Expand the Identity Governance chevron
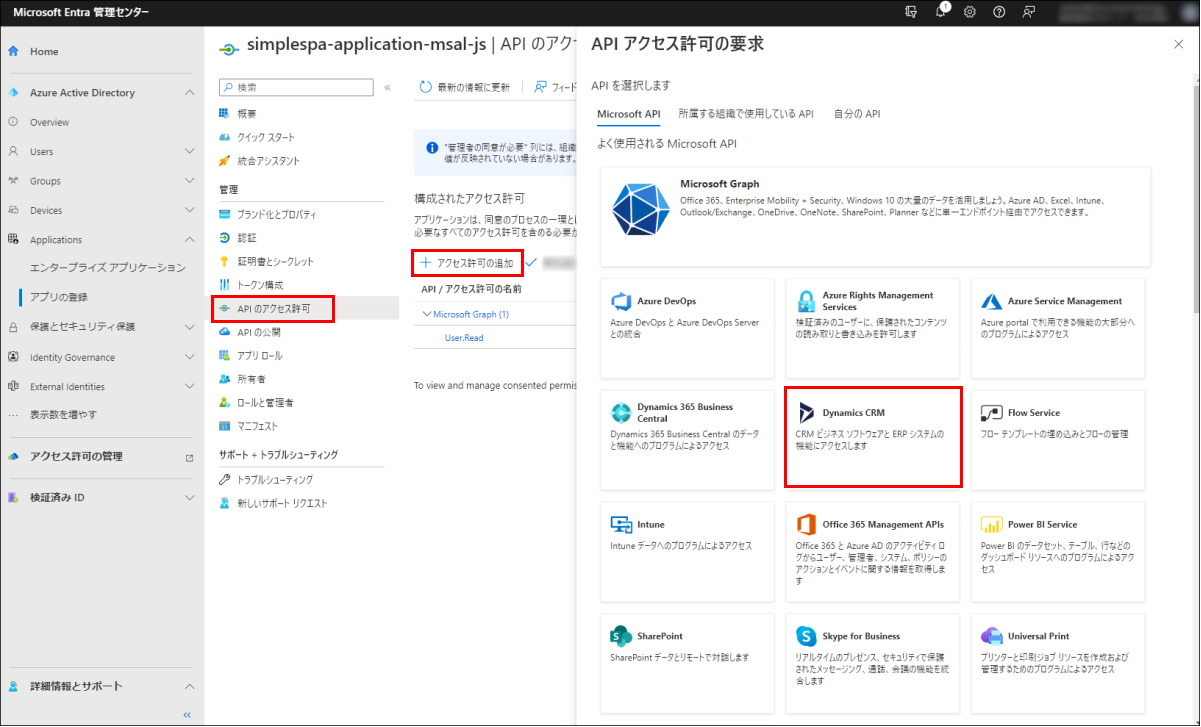 tap(190, 357)
